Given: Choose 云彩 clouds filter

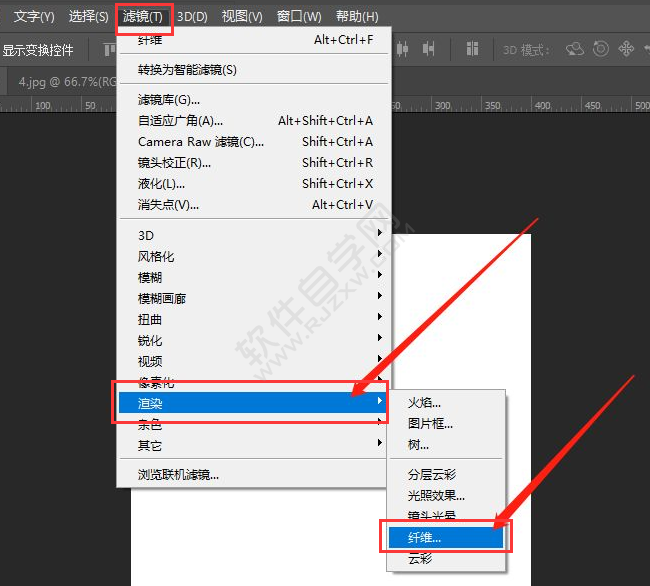Looking at the screenshot, I should (x=446, y=559).
